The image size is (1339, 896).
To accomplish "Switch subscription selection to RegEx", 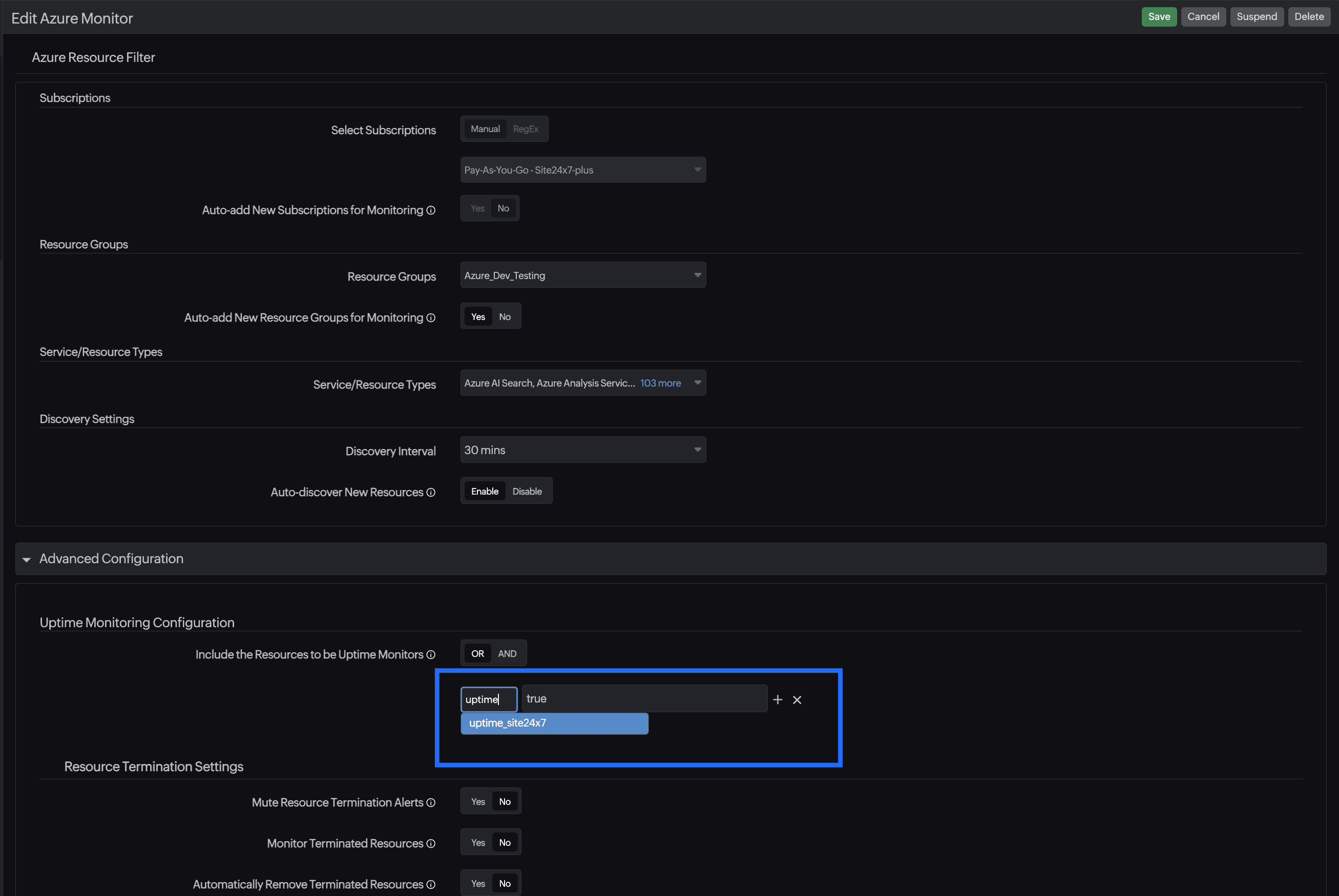I will tap(525, 129).
